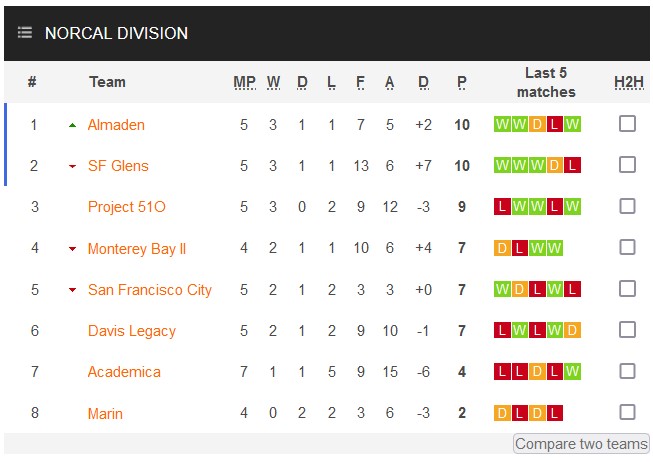This screenshot has width=653, height=462.
Task: Click Academica's green W win result box
Action: (x=573, y=371)
